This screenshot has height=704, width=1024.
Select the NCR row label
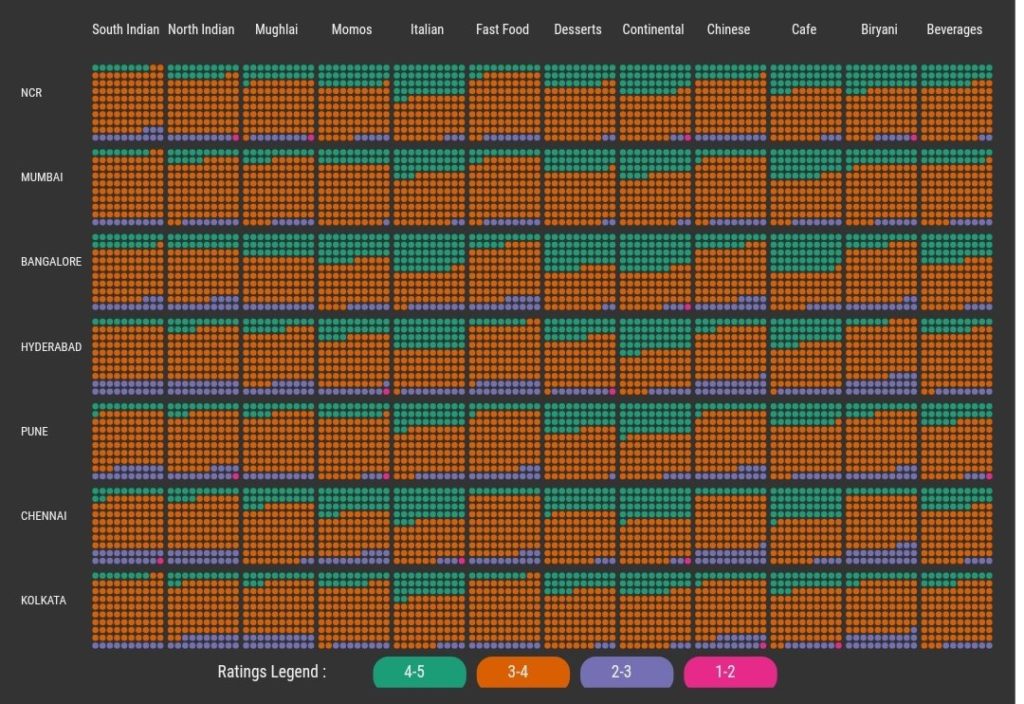click(x=32, y=92)
